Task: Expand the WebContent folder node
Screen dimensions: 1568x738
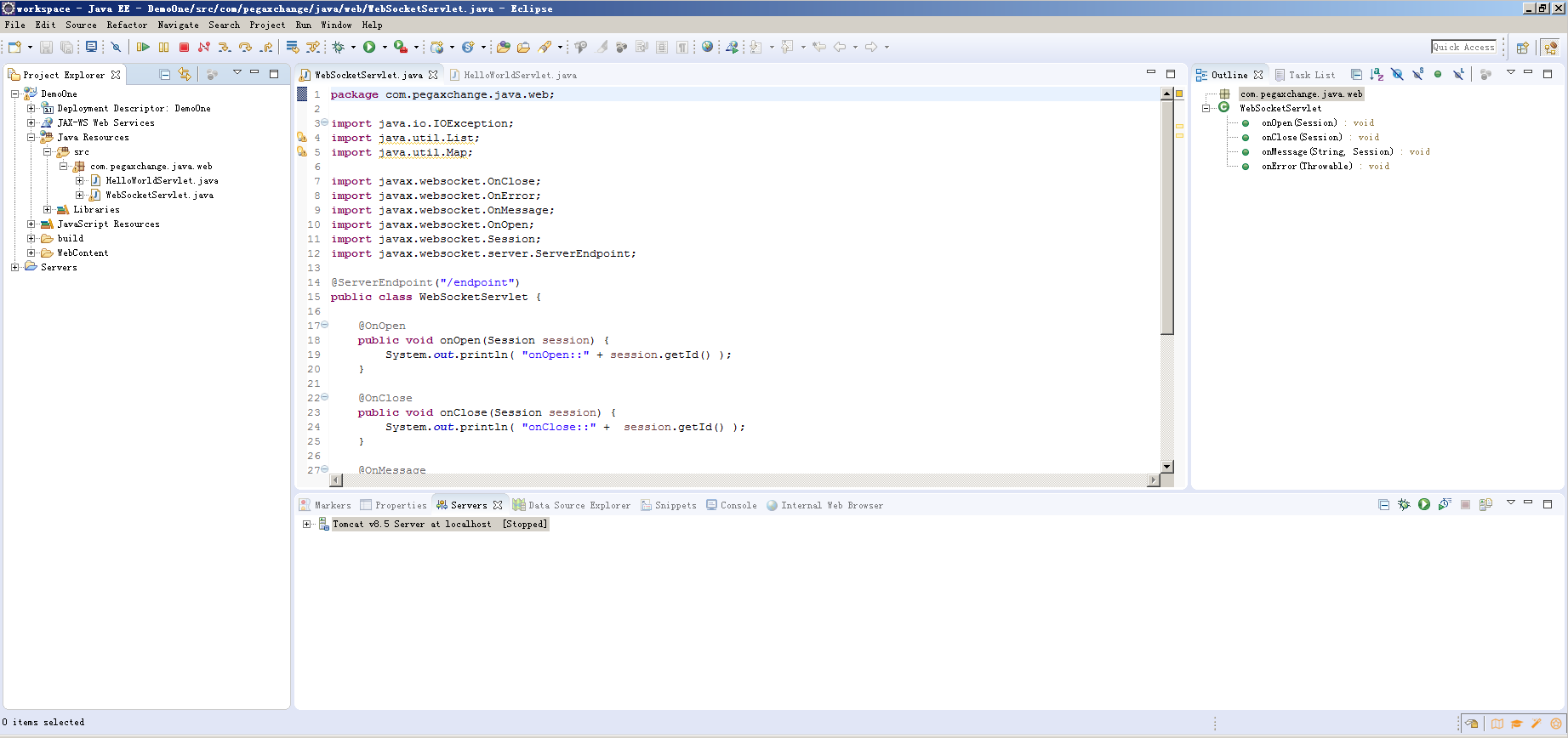Action: point(31,253)
